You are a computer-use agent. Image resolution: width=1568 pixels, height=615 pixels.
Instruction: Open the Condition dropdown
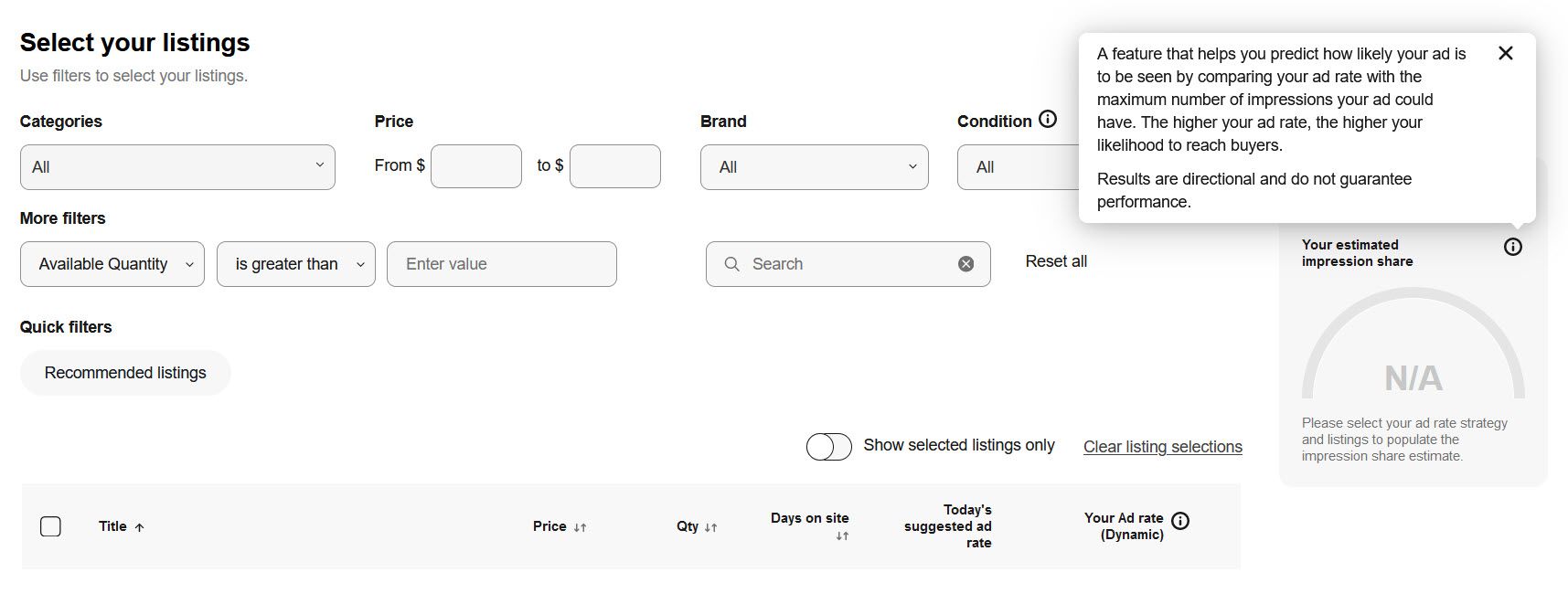1017,167
